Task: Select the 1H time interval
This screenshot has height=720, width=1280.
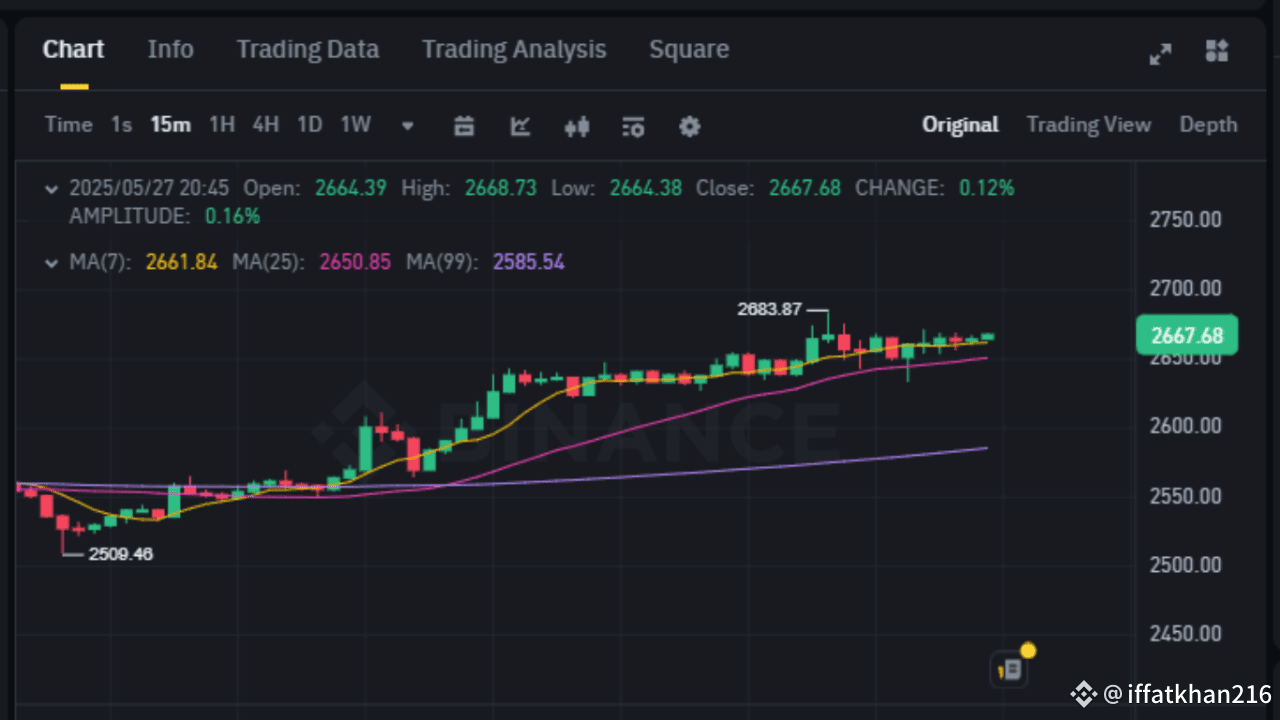Action: pyautogui.click(x=222, y=125)
